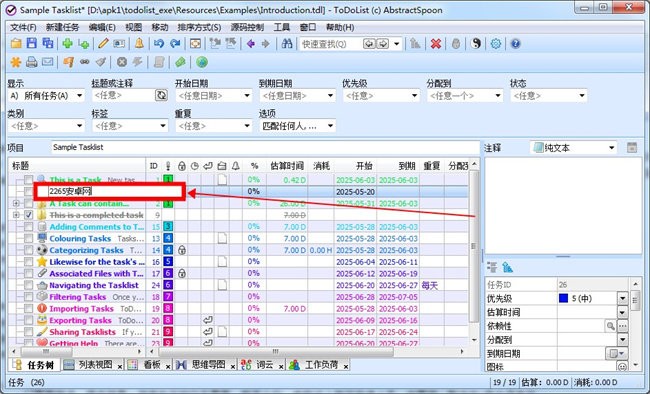Click the smiley button in the 图标 row
This screenshot has height=394, width=650.
point(622,367)
